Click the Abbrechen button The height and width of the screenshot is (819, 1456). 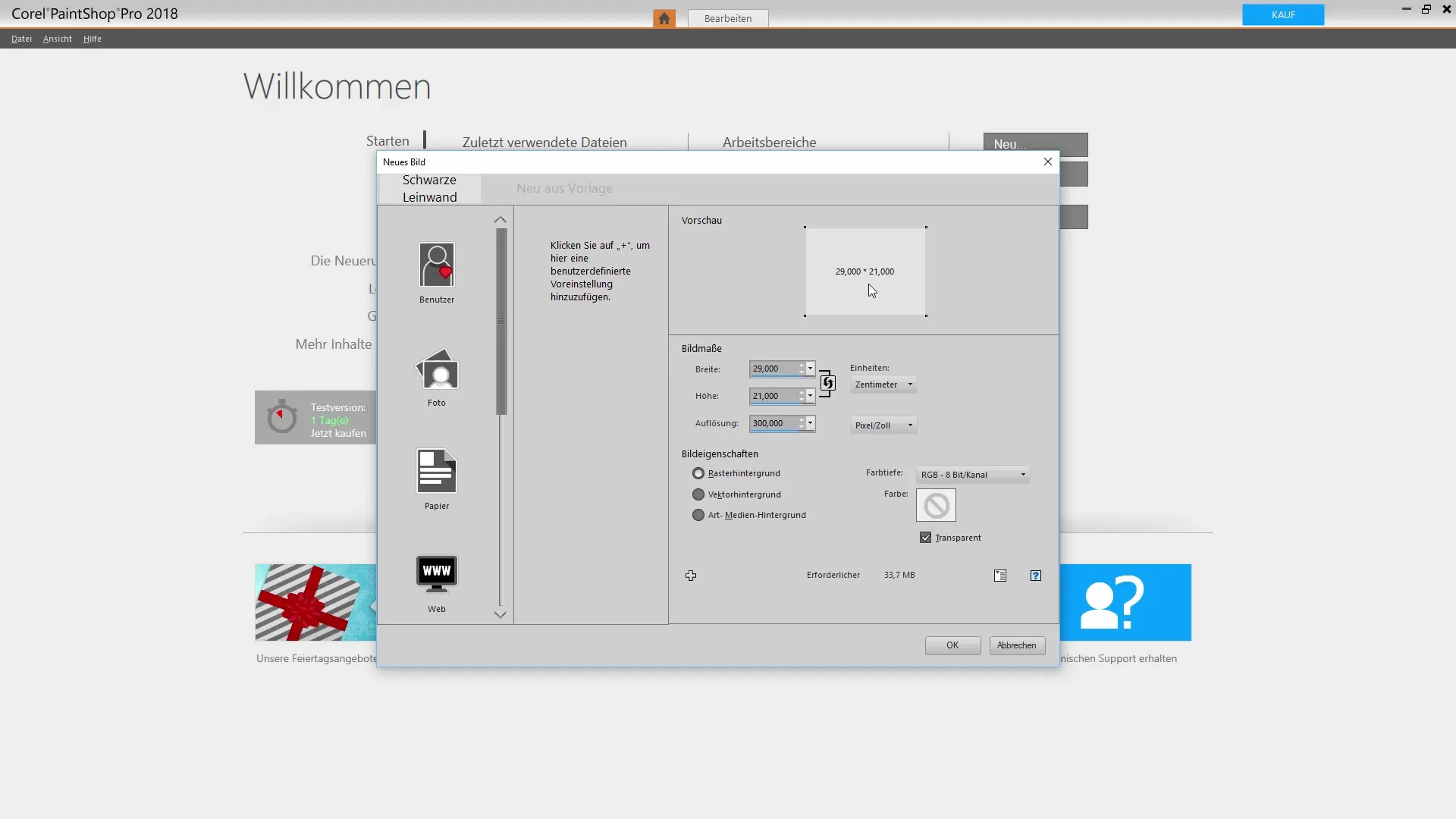coord(1017,645)
